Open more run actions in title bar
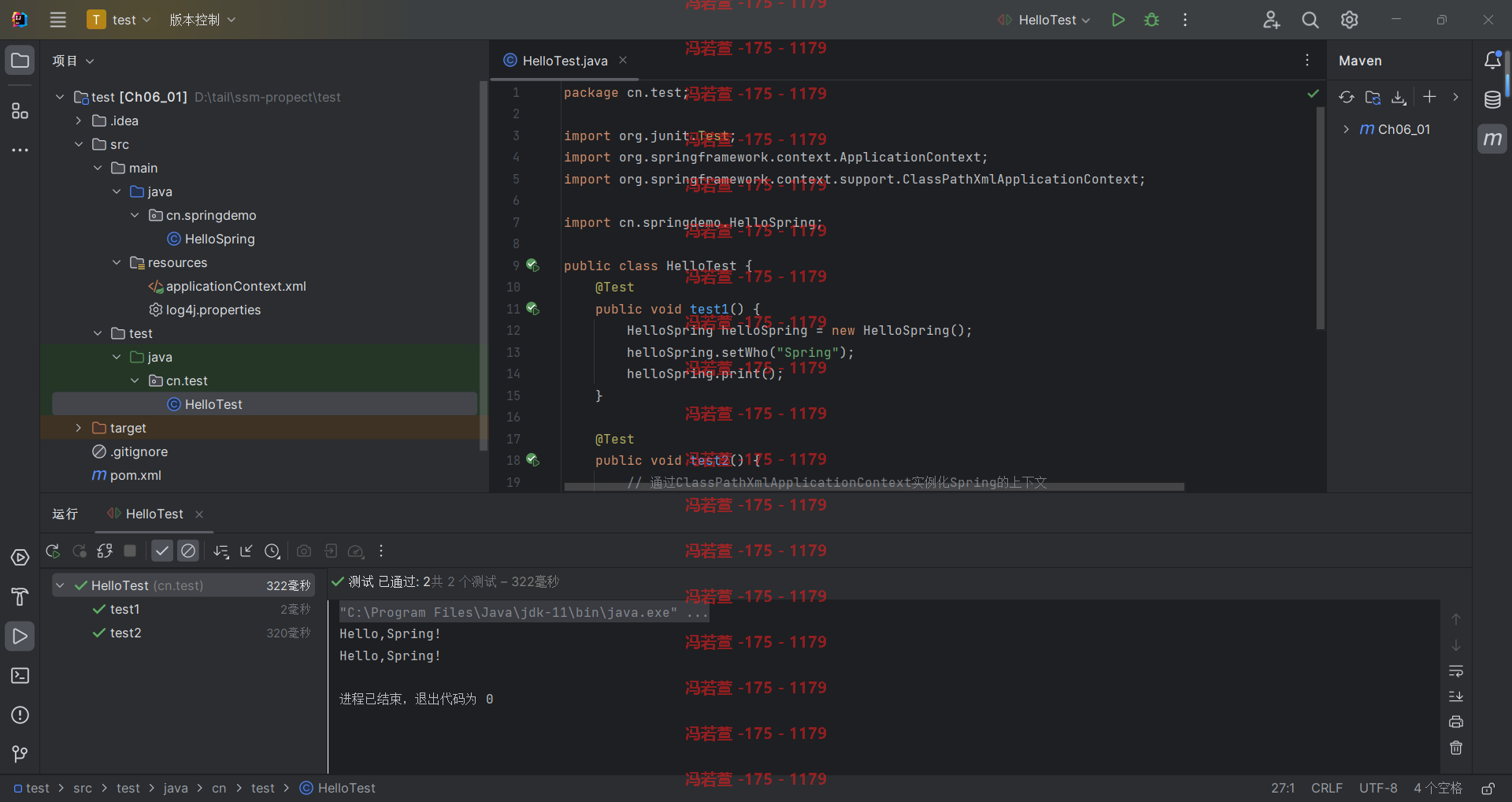The height and width of the screenshot is (802, 1512). [x=1185, y=20]
